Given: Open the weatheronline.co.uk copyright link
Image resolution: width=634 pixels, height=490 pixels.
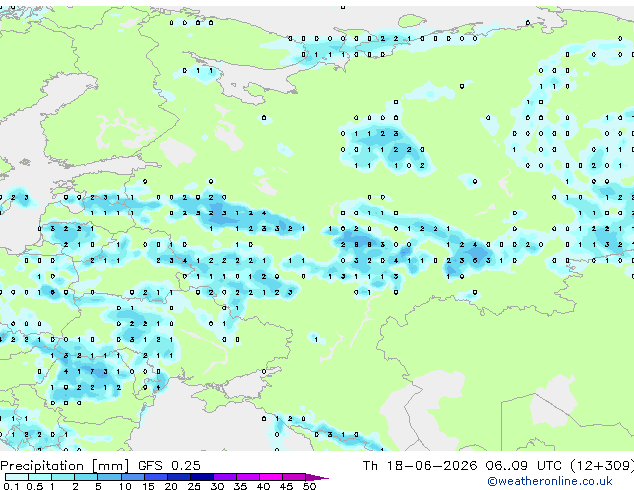Looking at the screenshot, I should click(550, 481).
